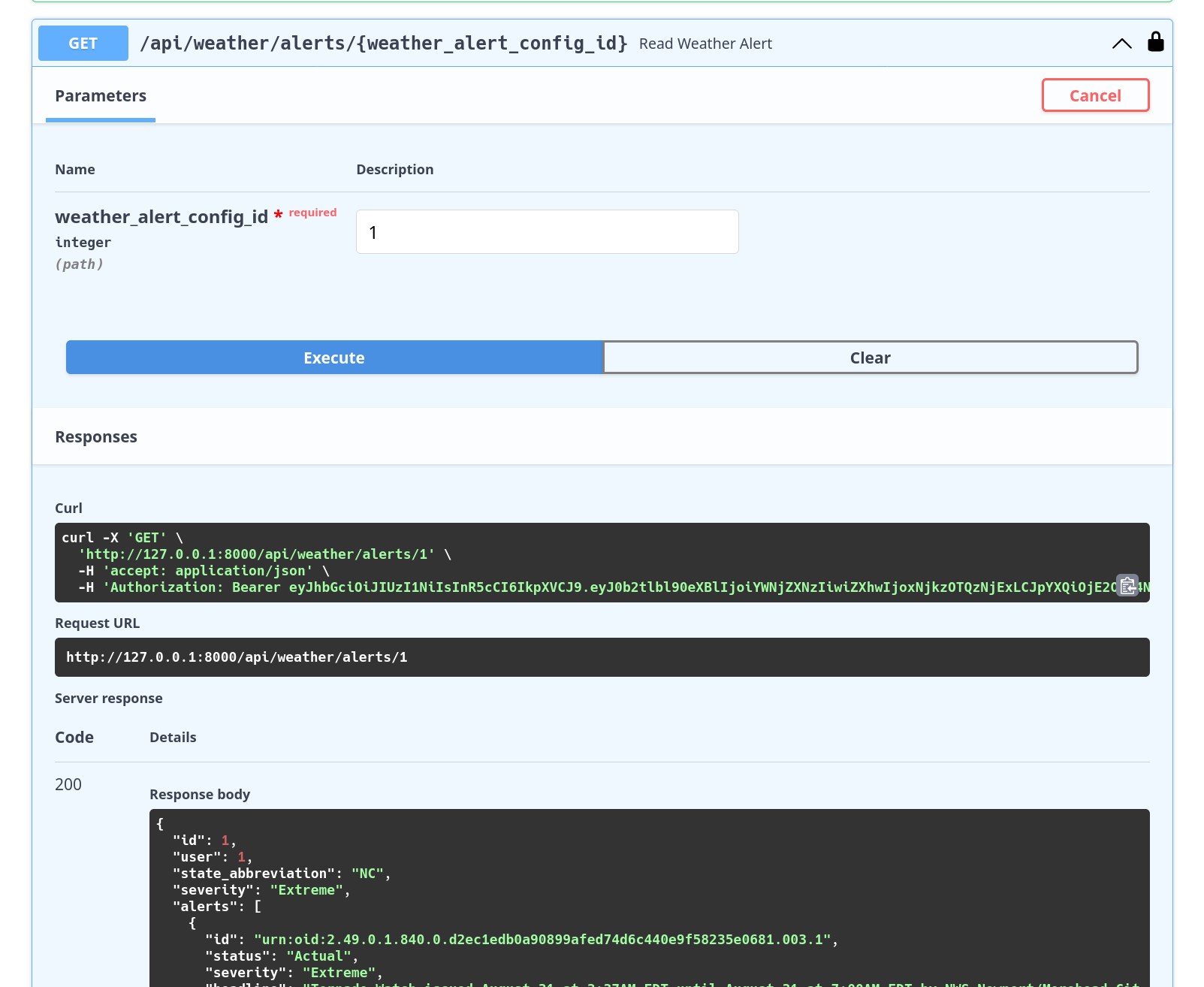Click the "user": 1 line
This screenshot has height=987, width=1204.
pos(213,857)
